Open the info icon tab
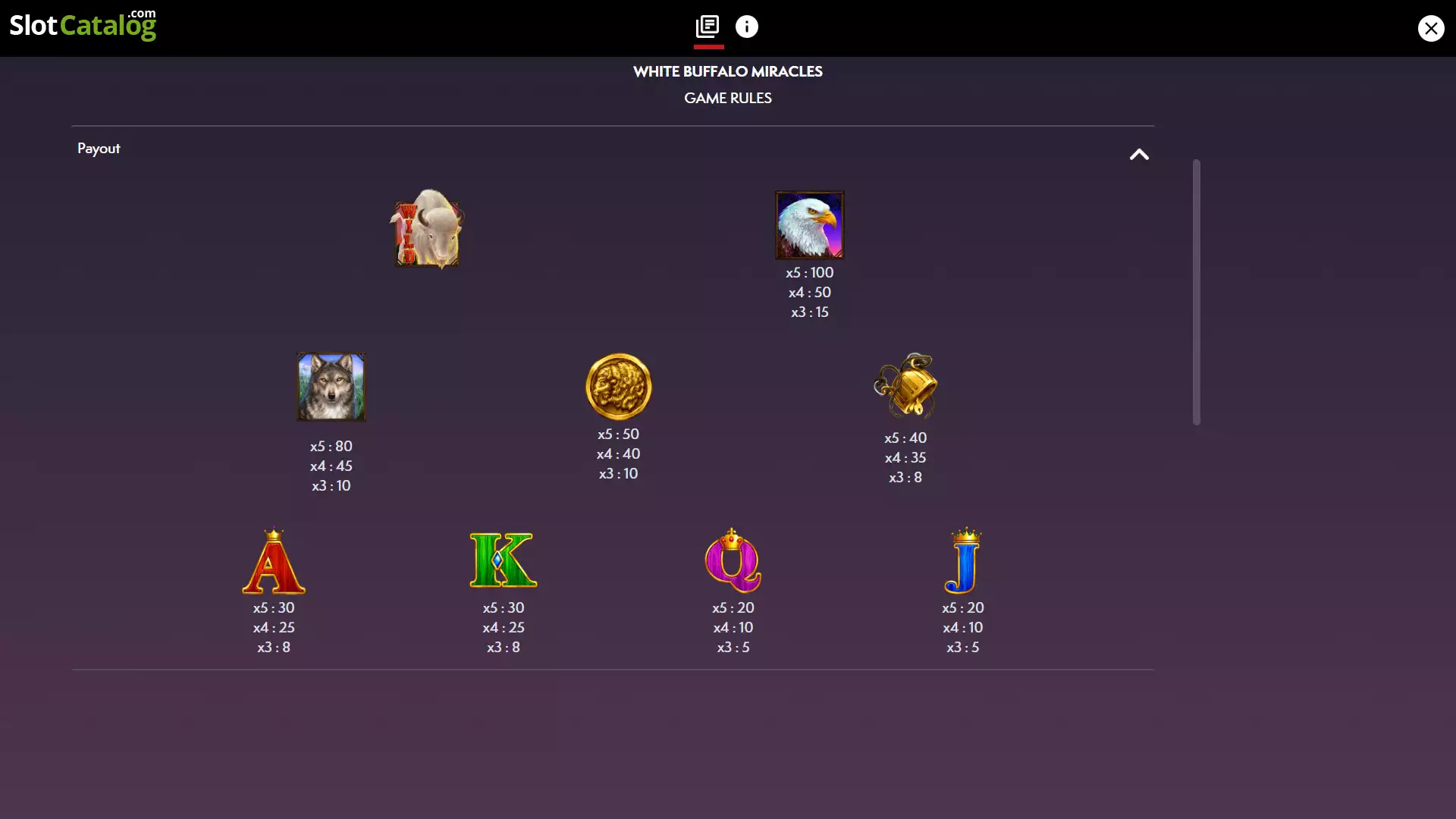1456x819 pixels. click(747, 27)
